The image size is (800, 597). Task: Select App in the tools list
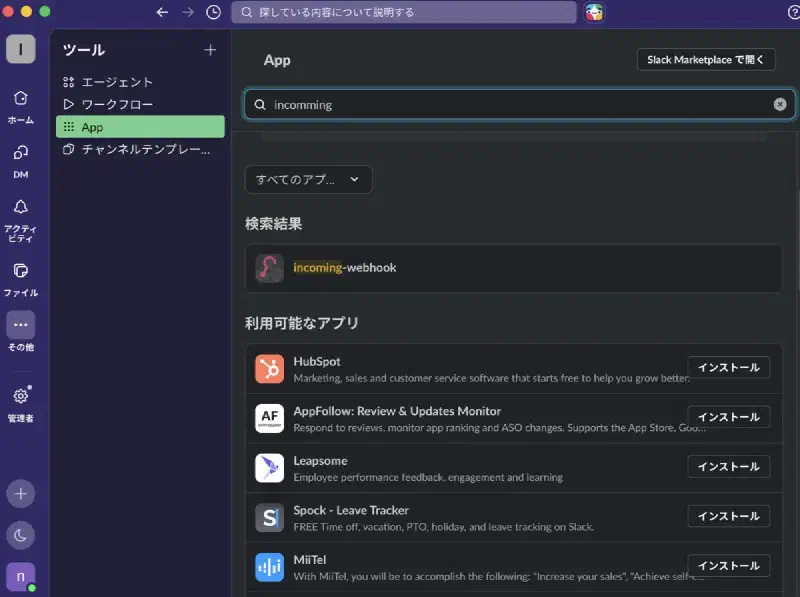[140, 127]
